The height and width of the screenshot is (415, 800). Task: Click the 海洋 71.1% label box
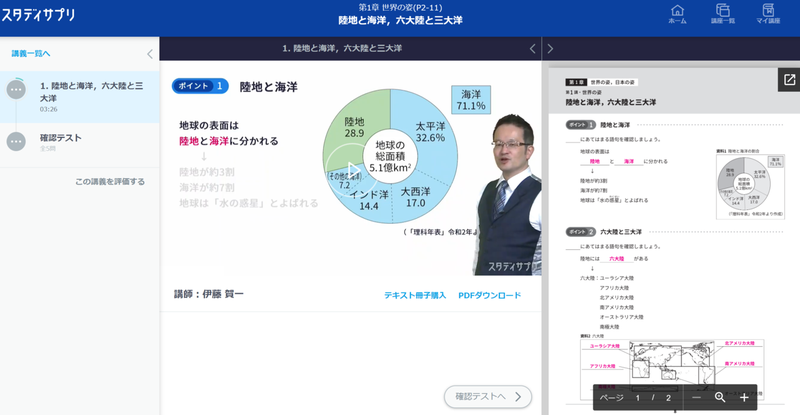click(x=470, y=100)
